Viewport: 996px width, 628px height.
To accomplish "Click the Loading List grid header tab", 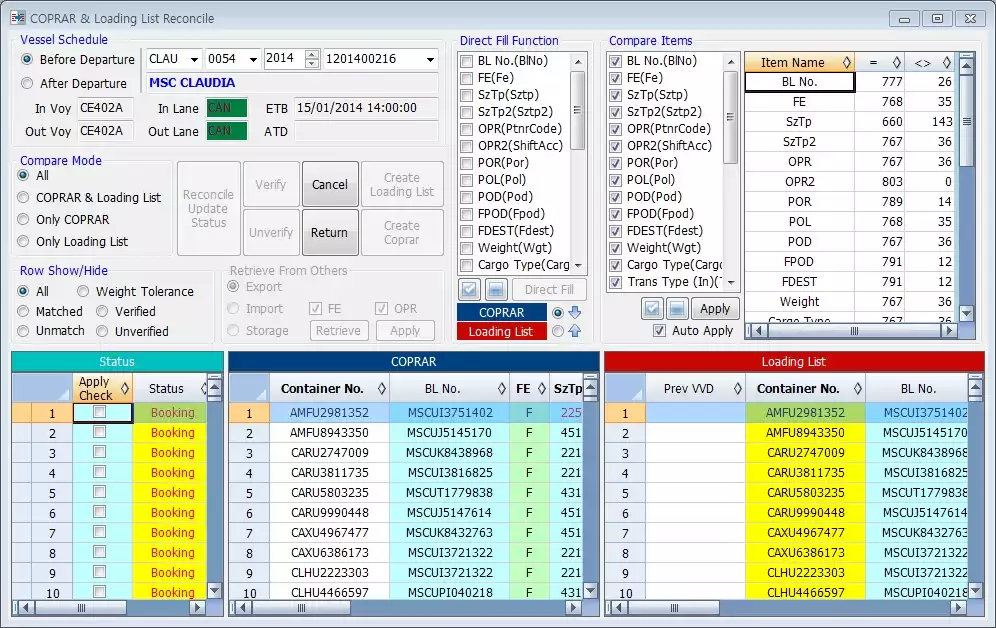I will coord(794,361).
